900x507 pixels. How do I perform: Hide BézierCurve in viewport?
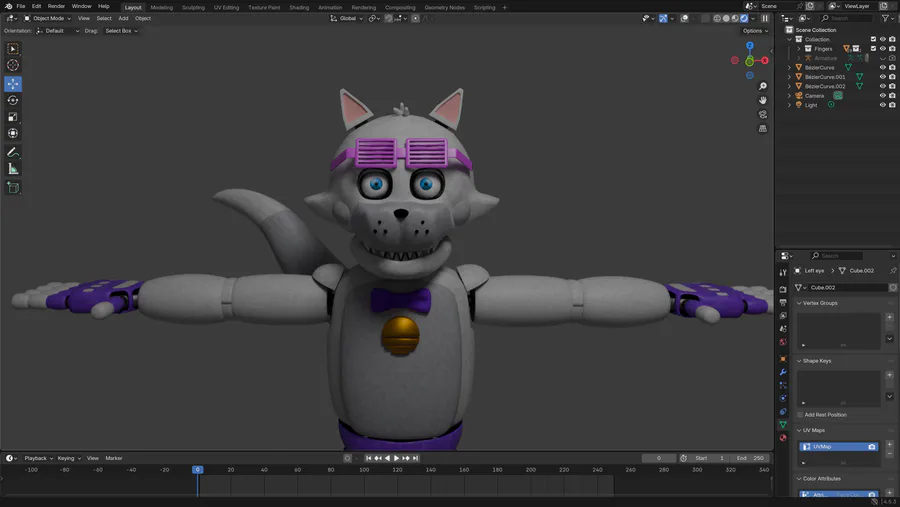pos(883,68)
